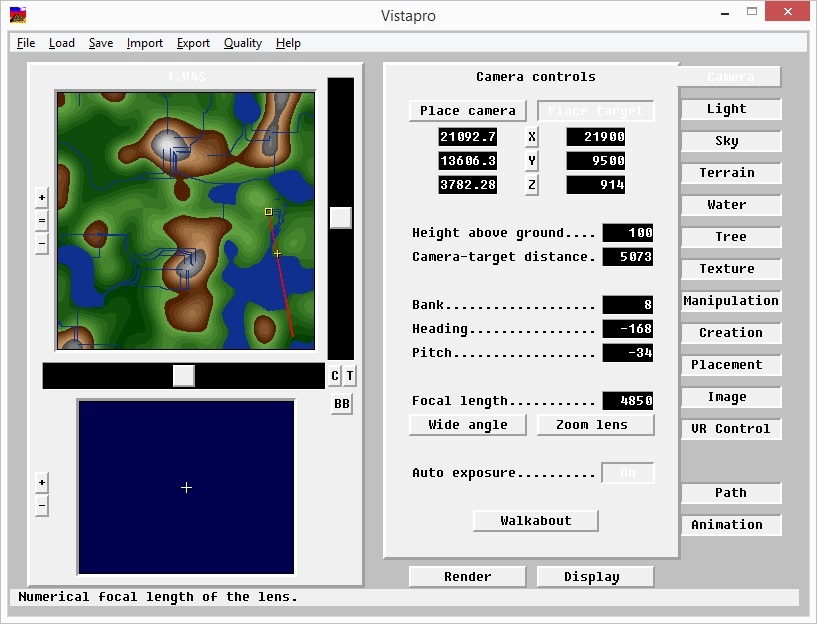Open the Export menu
The image size is (817, 624).
click(x=193, y=43)
